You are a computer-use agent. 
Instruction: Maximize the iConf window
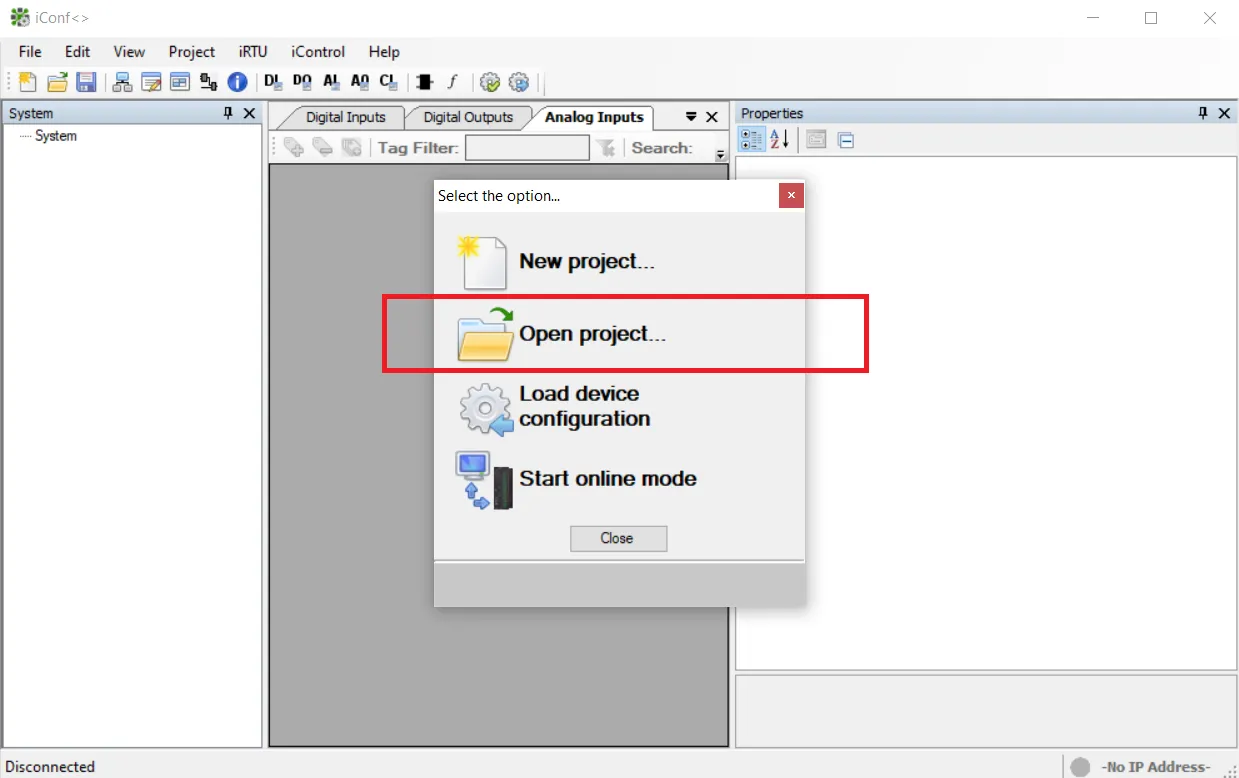1151,18
